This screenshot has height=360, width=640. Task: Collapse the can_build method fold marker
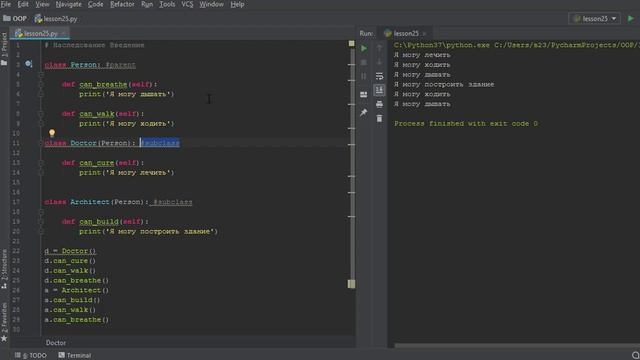pyautogui.click(x=41, y=222)
